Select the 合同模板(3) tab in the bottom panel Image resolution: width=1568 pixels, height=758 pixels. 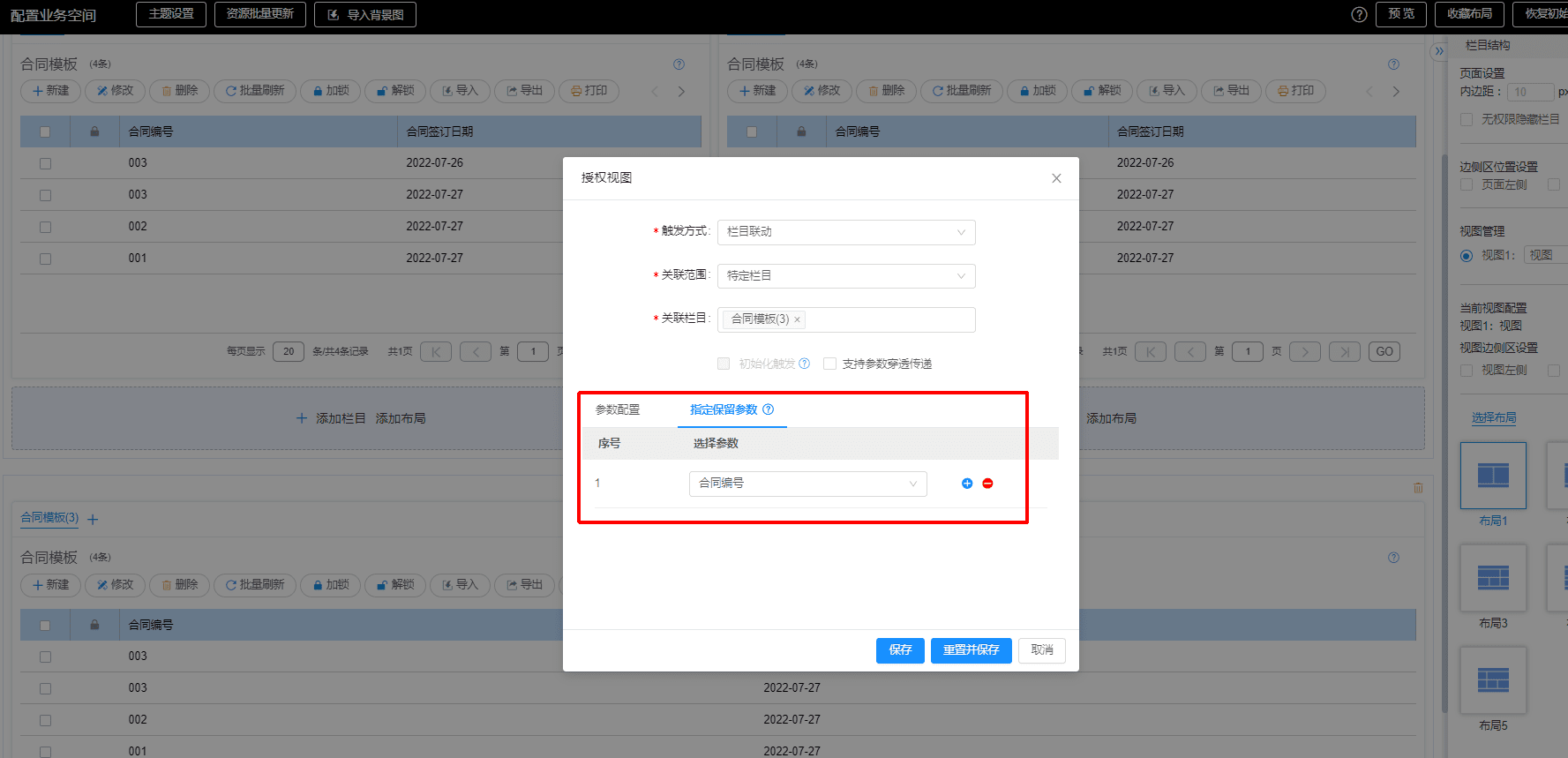coord(49,518)
